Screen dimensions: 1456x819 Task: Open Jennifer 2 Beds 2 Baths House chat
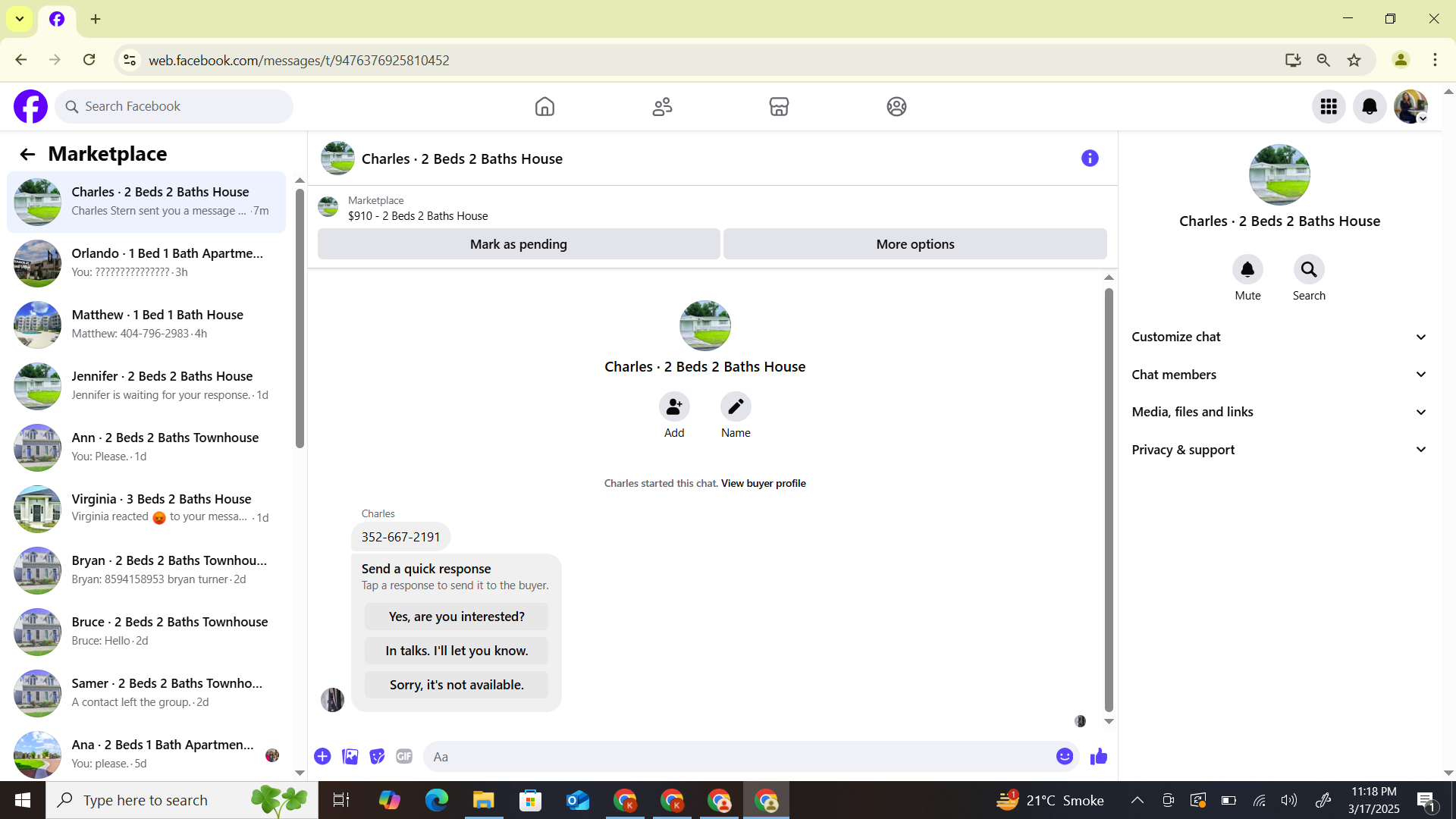pyautogui.click(x=146, y=386)
